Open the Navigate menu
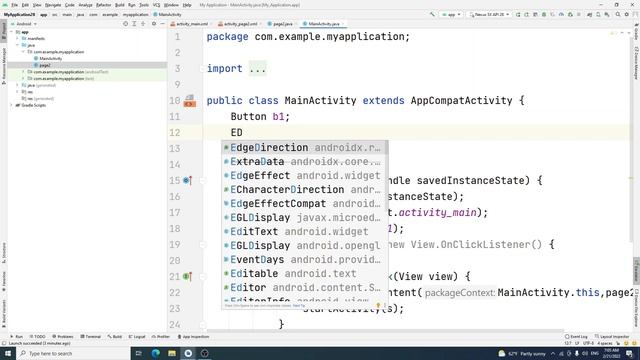This screenshot has width=640, height=360. tap(53, 5)
